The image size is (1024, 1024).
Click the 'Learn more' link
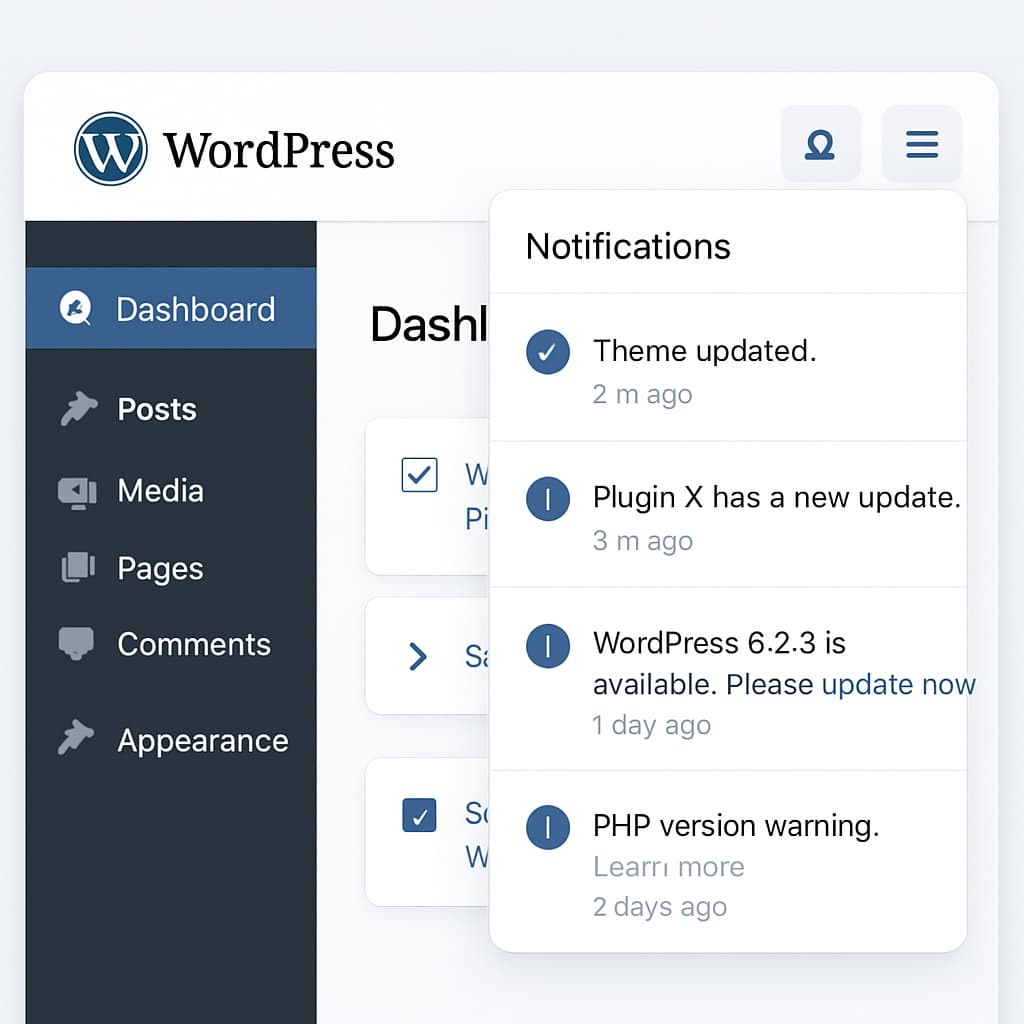pyautogui.click(x=669, y=867)
